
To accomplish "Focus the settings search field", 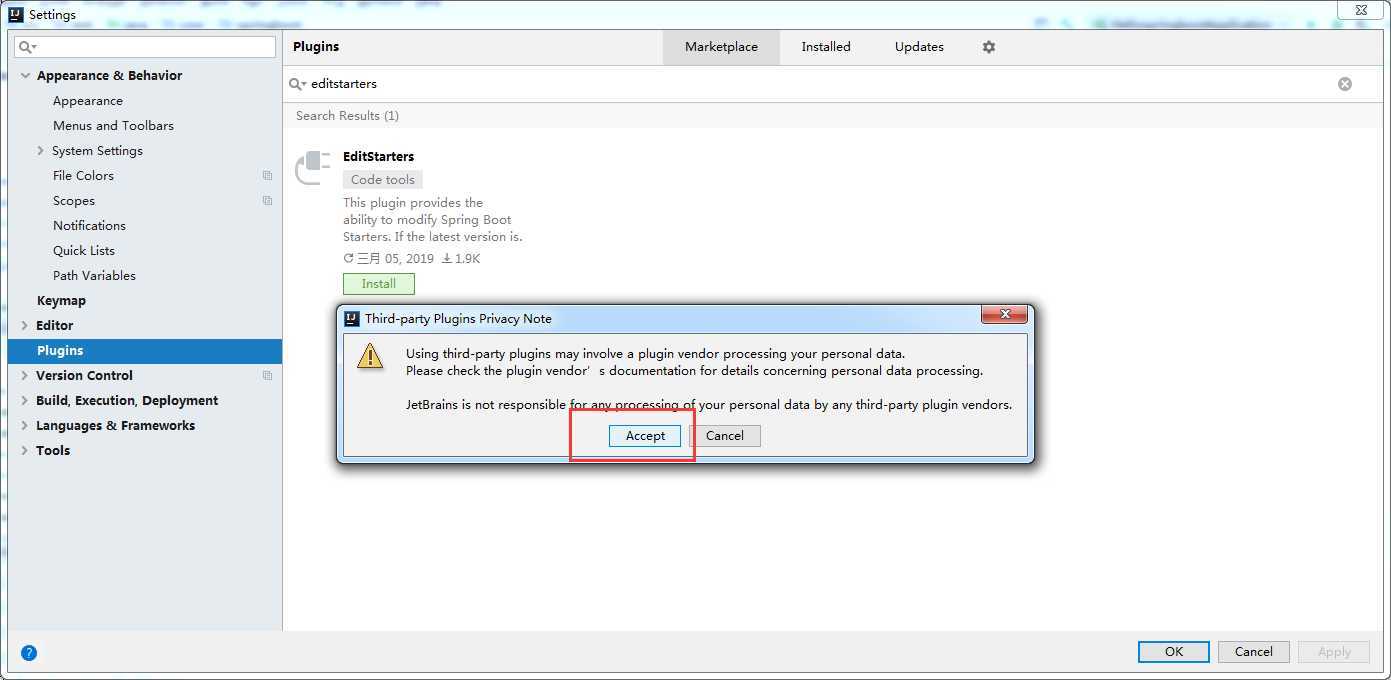I will pyautogui.click(x=145, y=47).
